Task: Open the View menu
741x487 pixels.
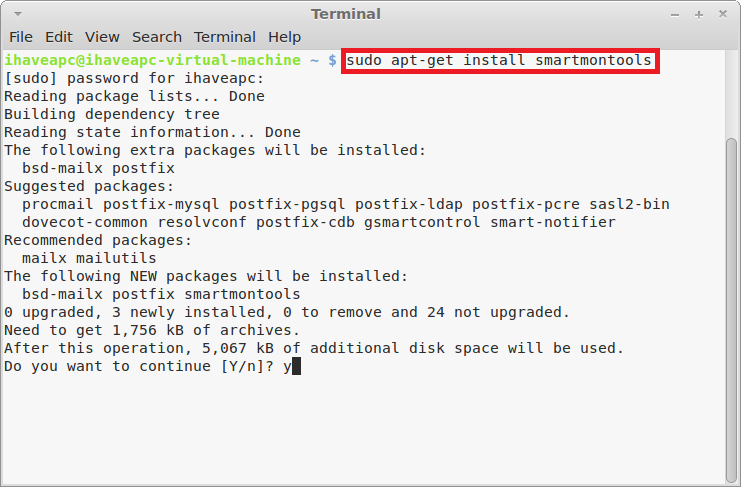Action: click(102, 37)
